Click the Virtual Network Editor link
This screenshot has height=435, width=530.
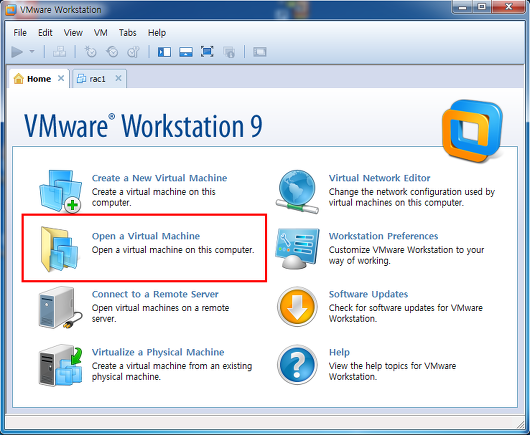click(x=380, y=178)
